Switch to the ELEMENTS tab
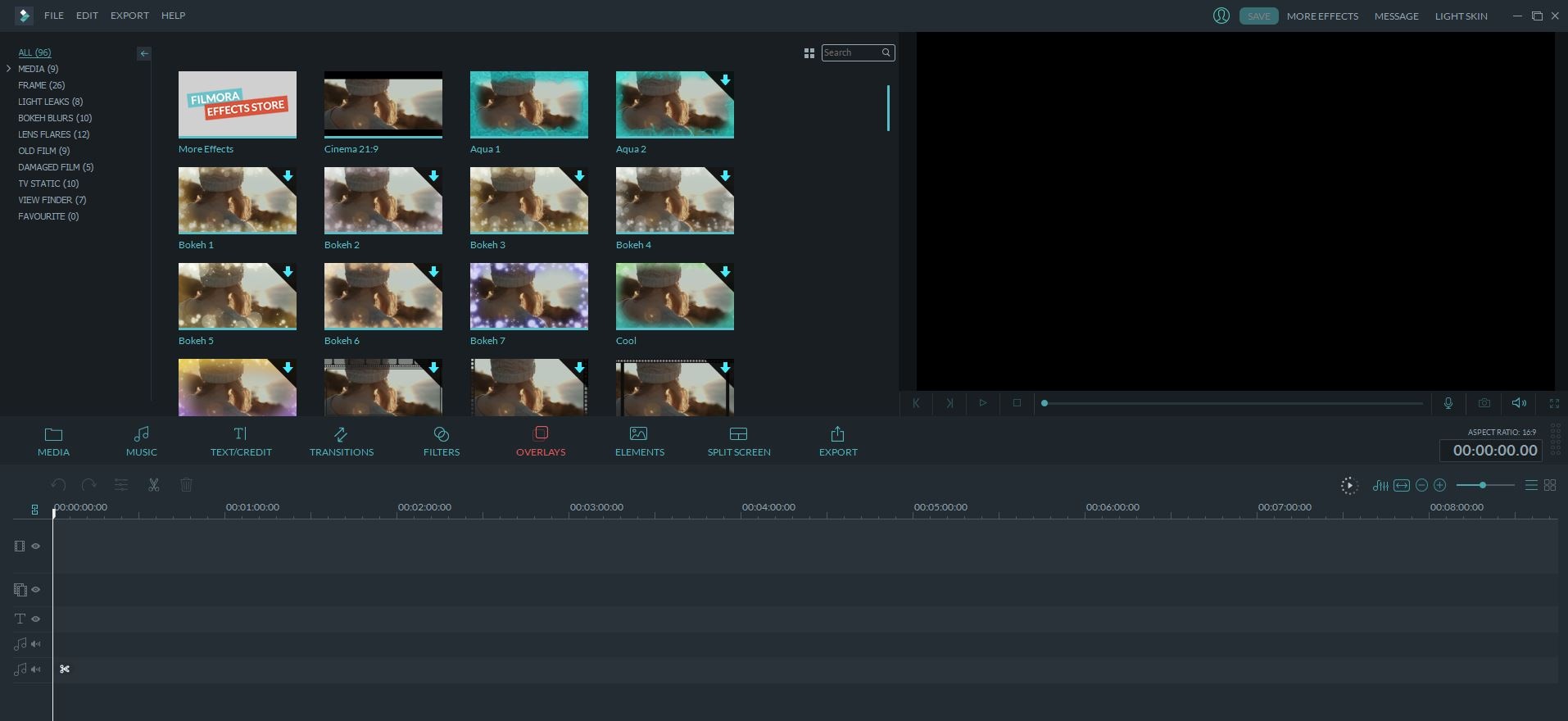The height and width of the screenshot is (721, 1568). (x=640, y=442)
